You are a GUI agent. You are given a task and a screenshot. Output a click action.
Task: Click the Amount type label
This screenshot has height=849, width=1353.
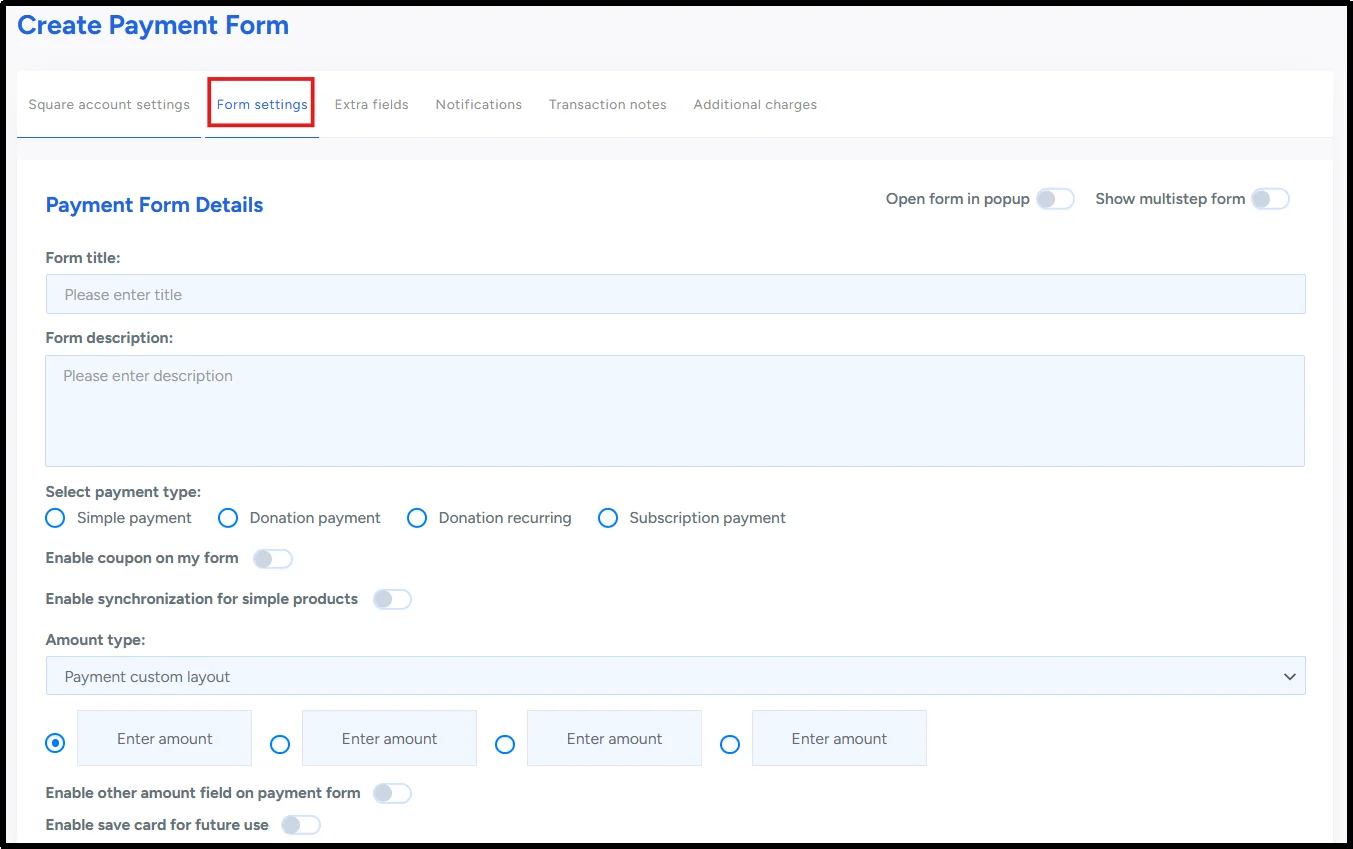[95, 640]
